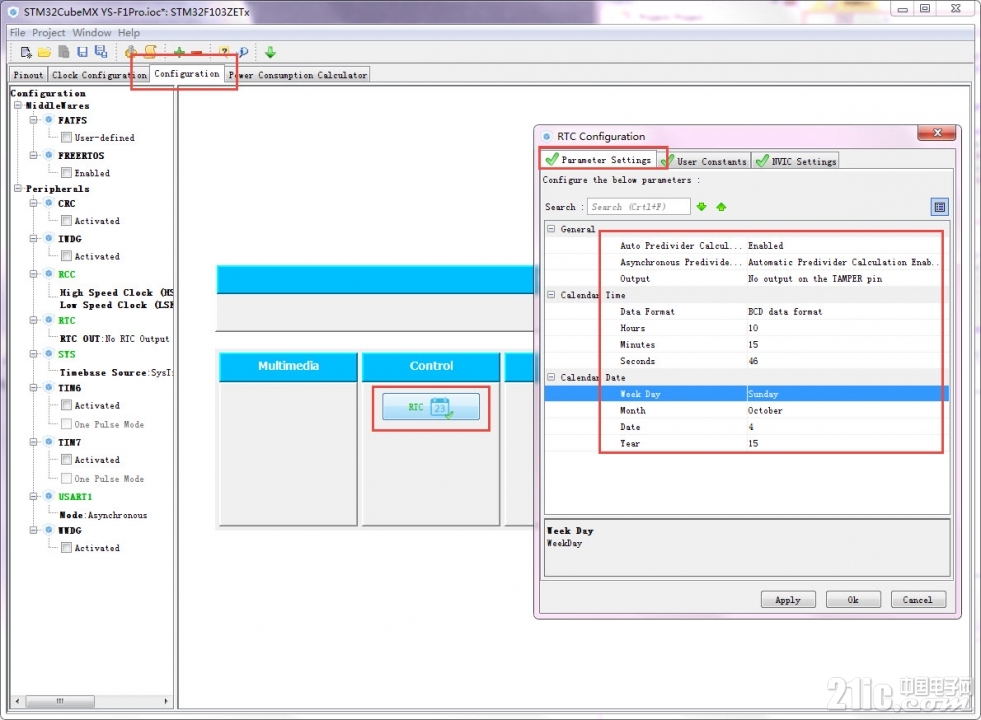Tick the TIM6 One Pulse Mode checkbox

click(66, 423)
